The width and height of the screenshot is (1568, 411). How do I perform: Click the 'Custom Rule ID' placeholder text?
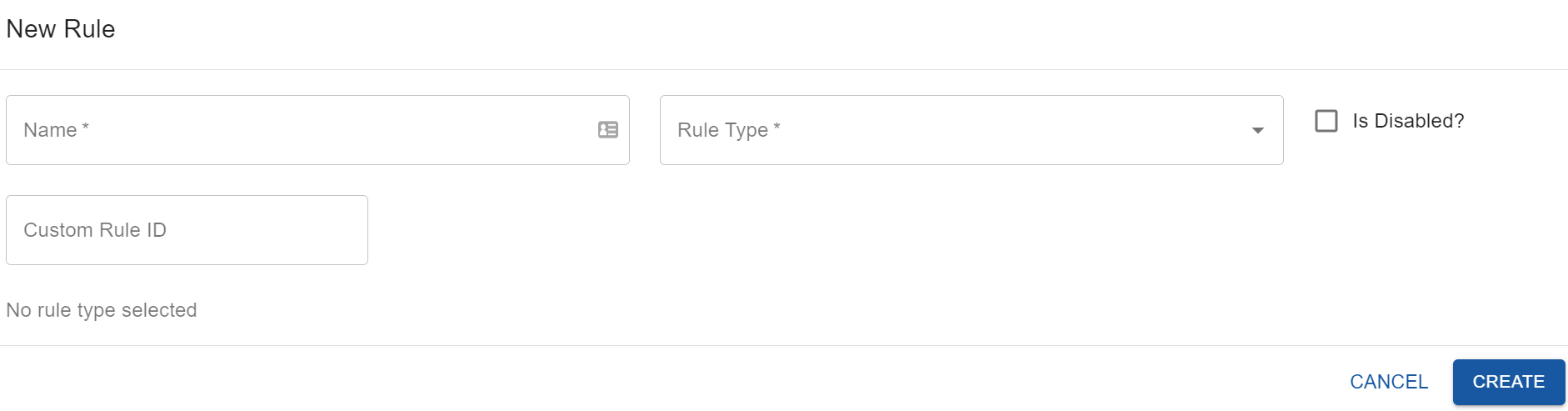click(95, 230)
